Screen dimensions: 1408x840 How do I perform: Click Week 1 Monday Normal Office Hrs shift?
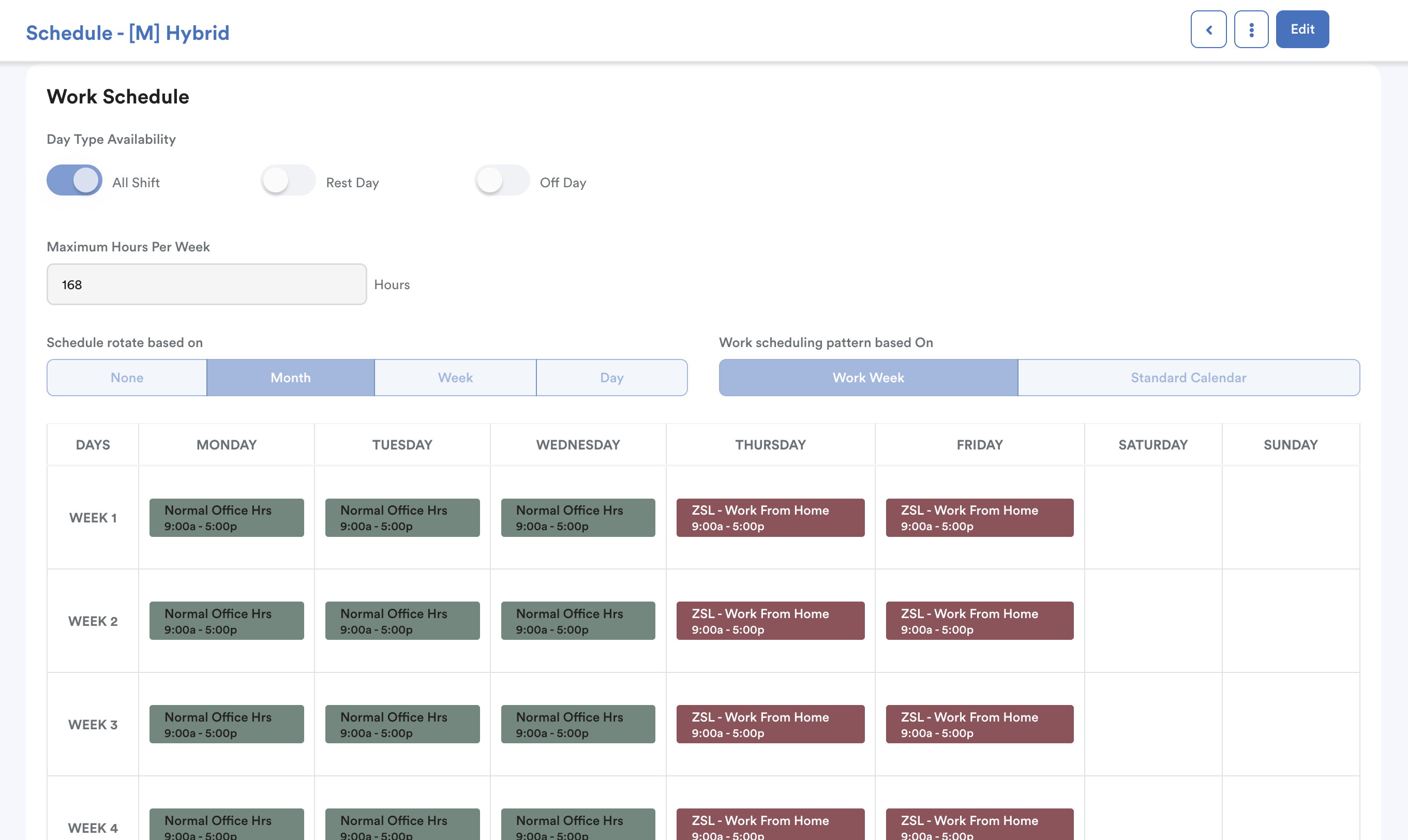[227, 517]
